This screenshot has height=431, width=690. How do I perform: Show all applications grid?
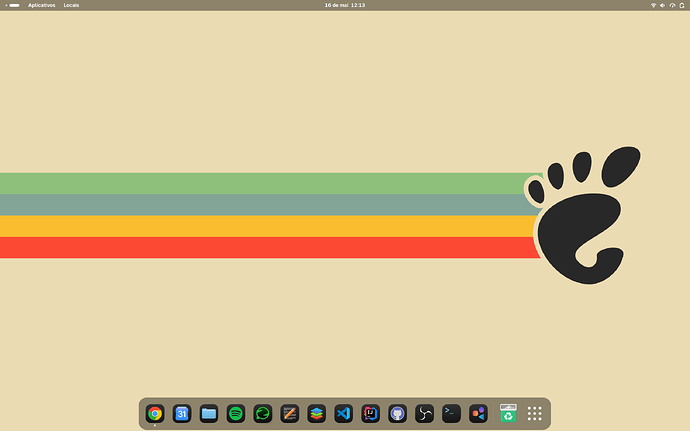click(535, 413)
